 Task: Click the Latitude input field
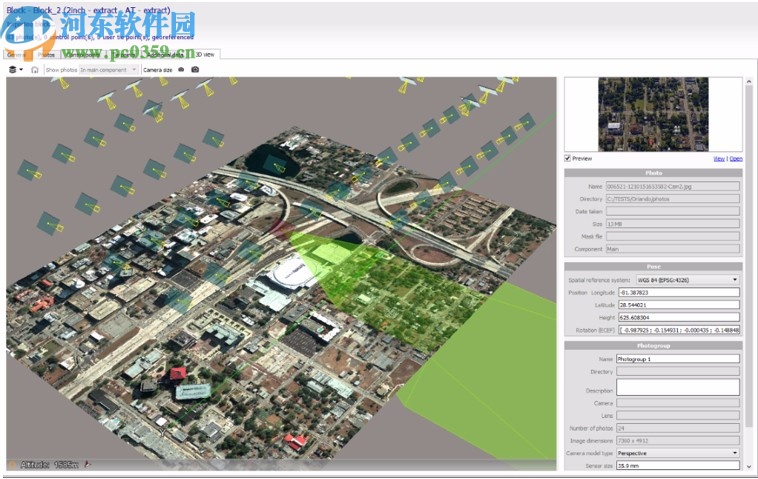pyautogui.click(x=677, y=305)
